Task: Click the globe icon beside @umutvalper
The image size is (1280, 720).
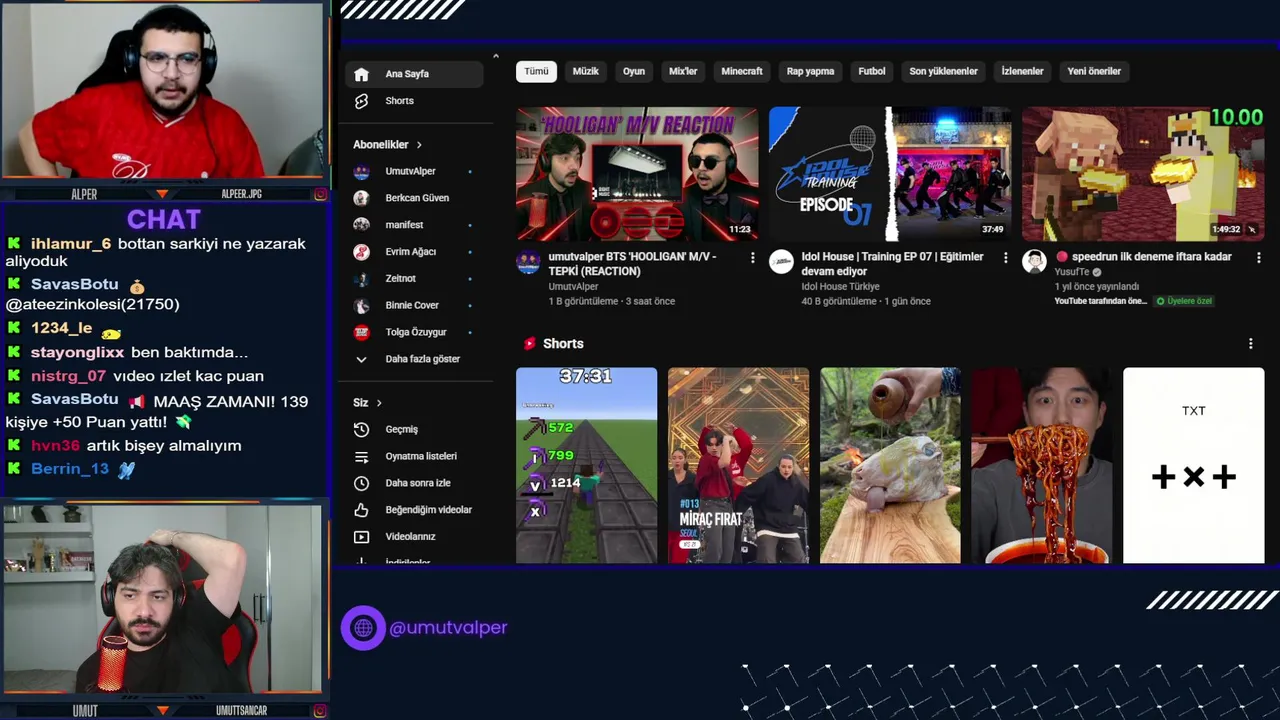Action: (363, 628)
